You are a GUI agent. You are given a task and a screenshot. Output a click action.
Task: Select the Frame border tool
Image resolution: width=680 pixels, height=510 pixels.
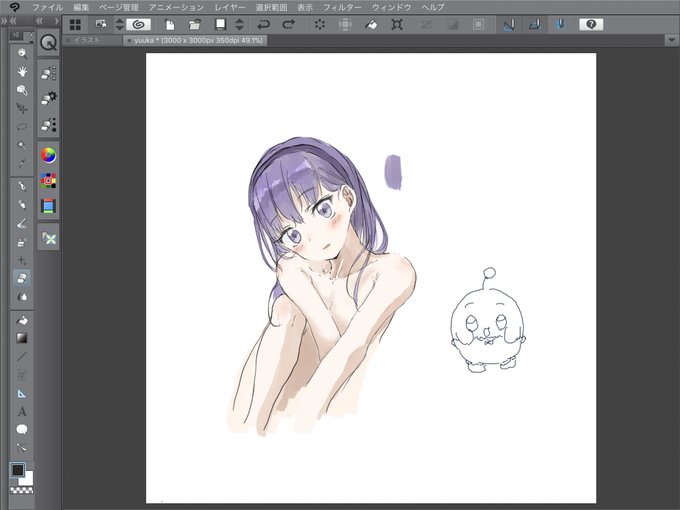[22, 375]
